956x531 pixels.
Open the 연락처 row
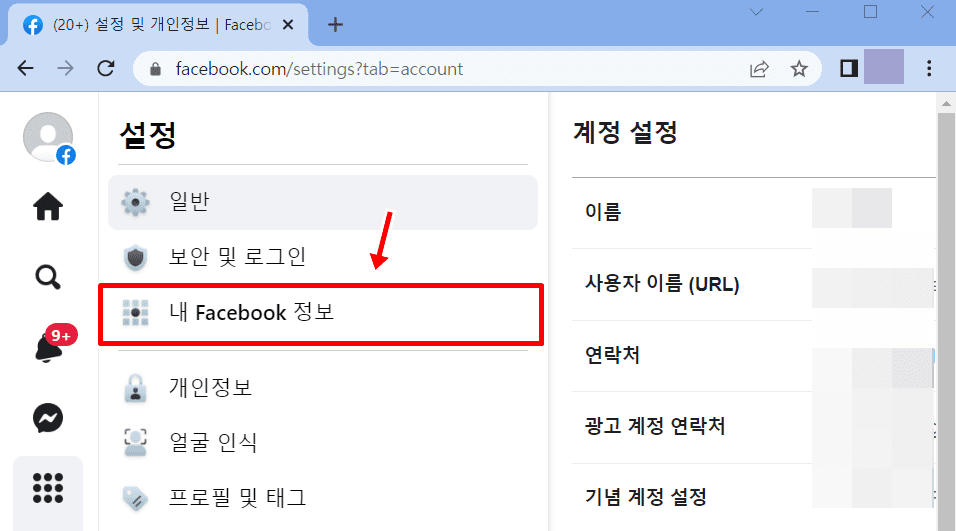tap(754, 356)
